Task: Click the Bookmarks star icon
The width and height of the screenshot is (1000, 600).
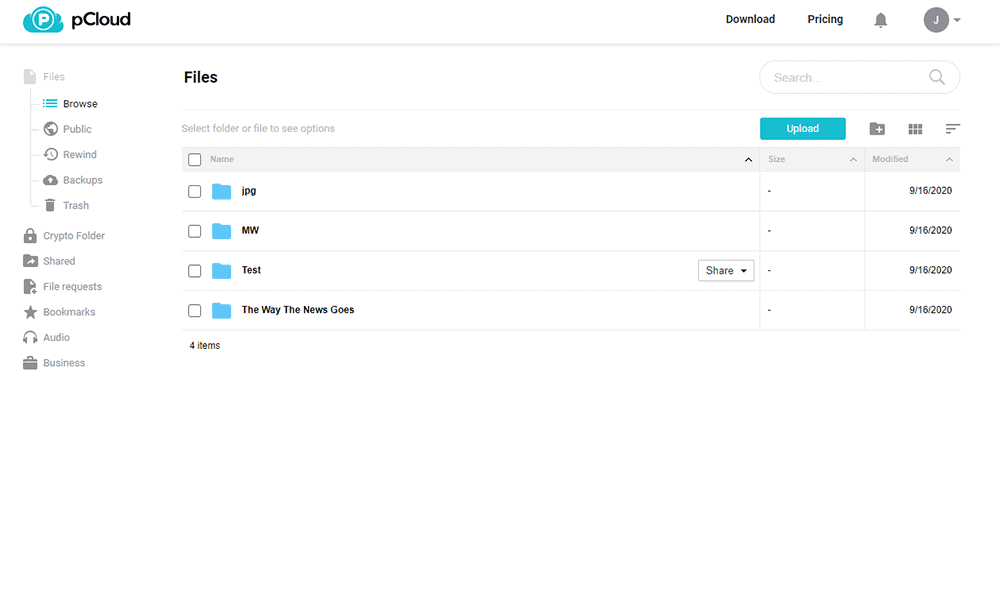Action: pos(30,312)
